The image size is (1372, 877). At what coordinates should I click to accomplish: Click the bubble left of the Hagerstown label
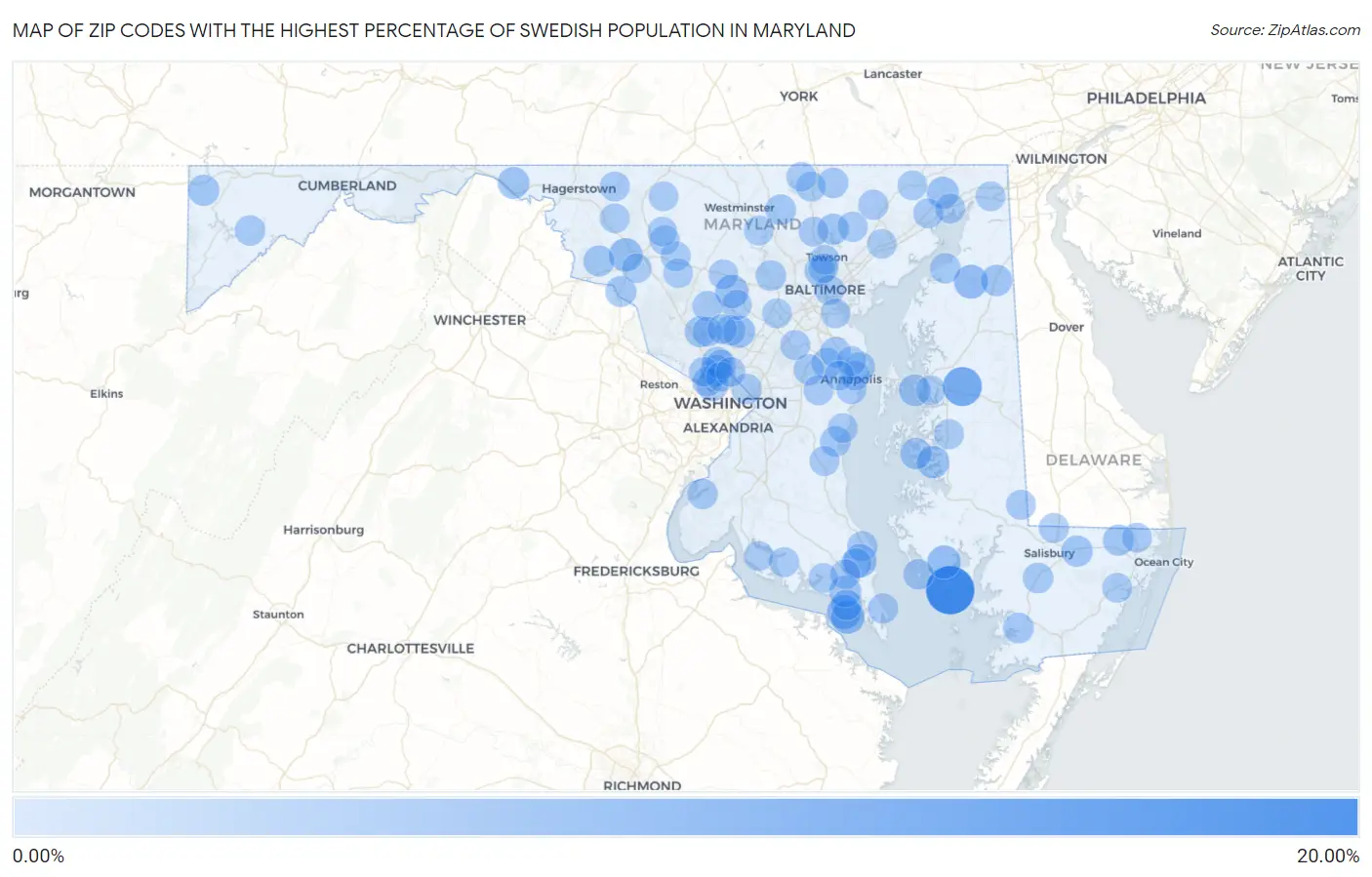[513, 182]
